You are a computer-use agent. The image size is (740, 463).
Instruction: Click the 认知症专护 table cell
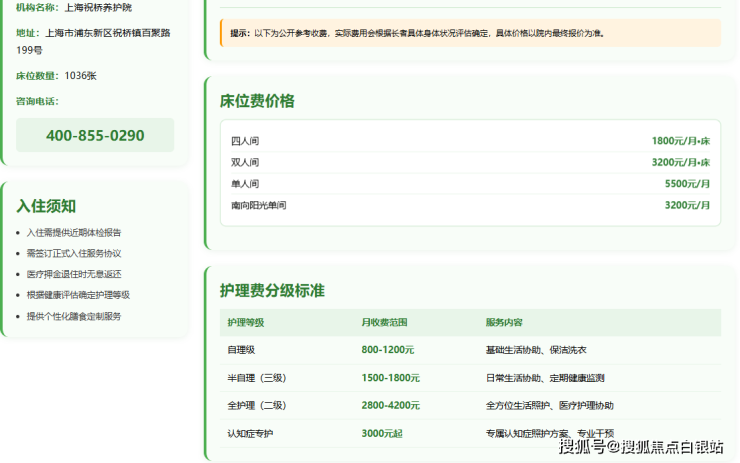click(250, 433)
